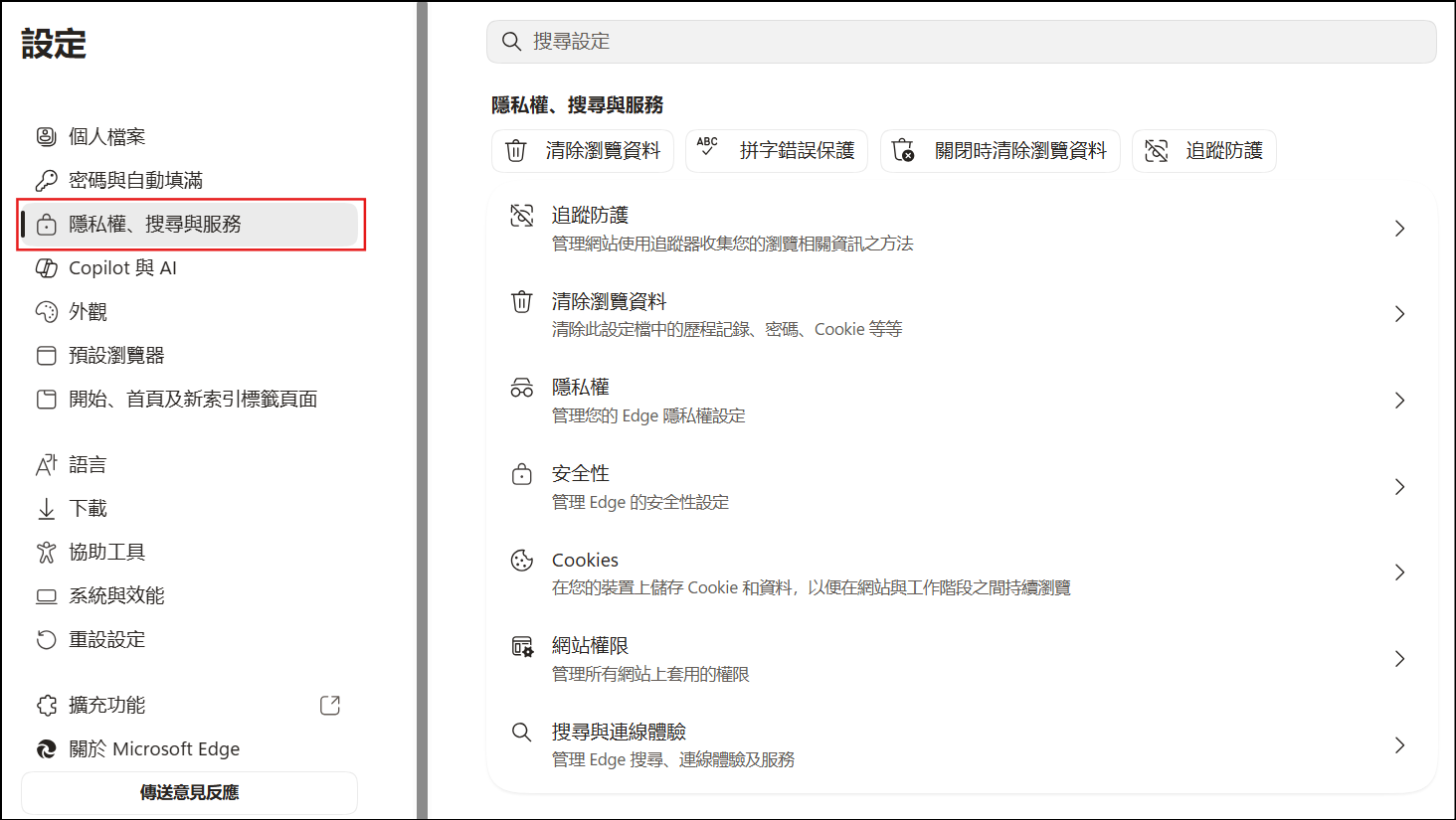Click the 傳送意見反應 button
Screen dimensions: 1456x820
189,792
